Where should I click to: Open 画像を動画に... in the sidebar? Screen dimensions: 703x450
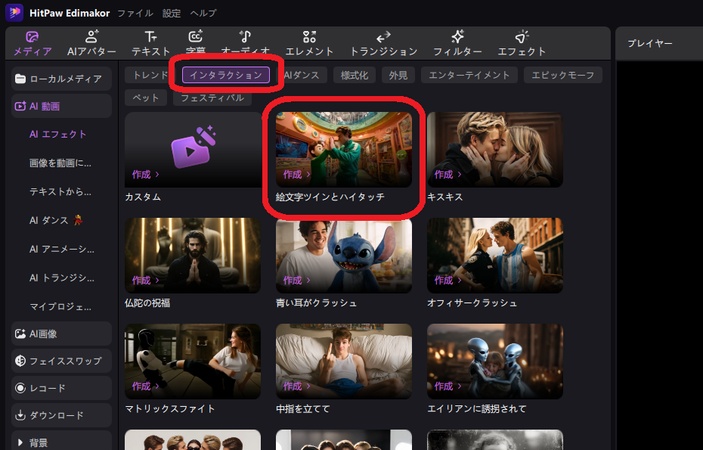coord(60,163)
